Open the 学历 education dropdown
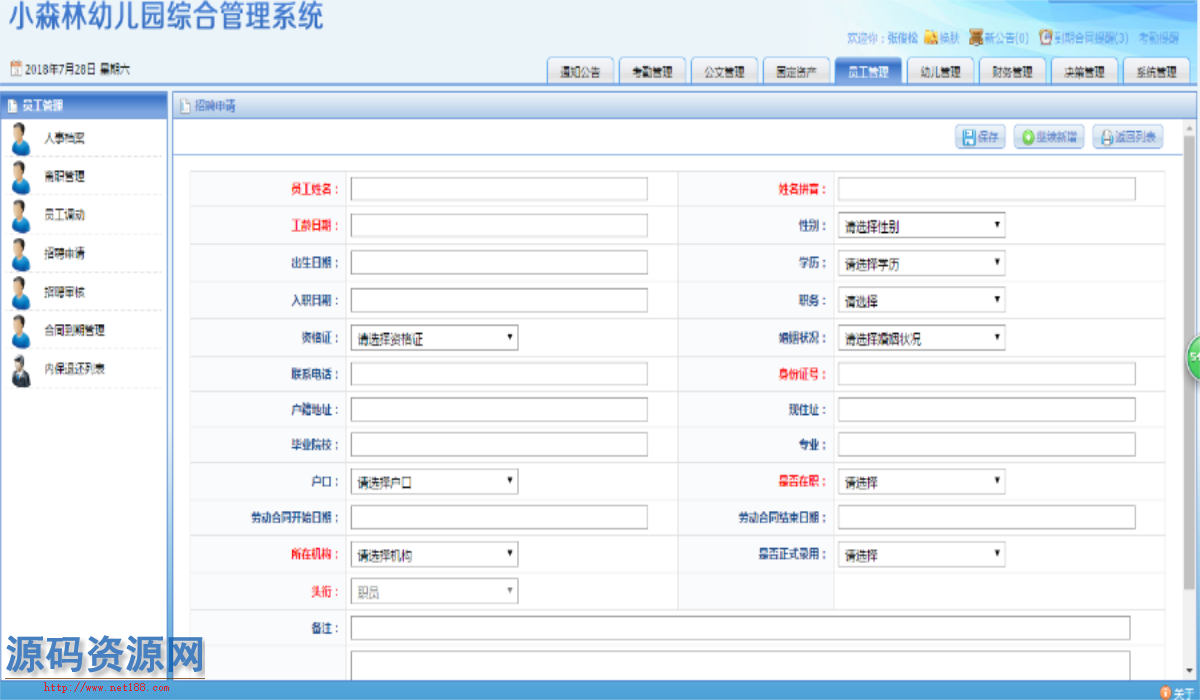1200x700 pixels. click(x=921, y=264)
